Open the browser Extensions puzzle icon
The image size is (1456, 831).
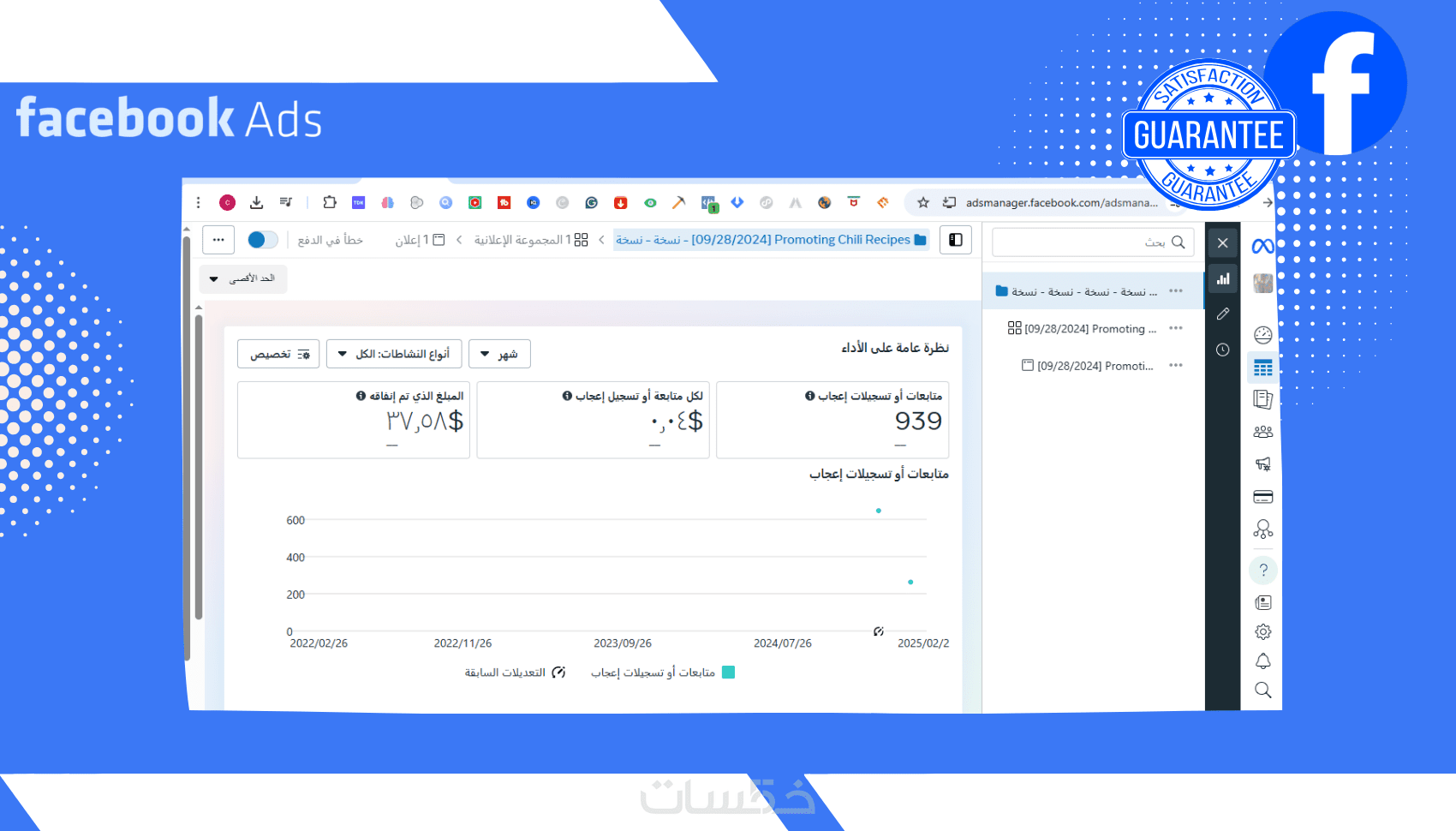point(330,203)
